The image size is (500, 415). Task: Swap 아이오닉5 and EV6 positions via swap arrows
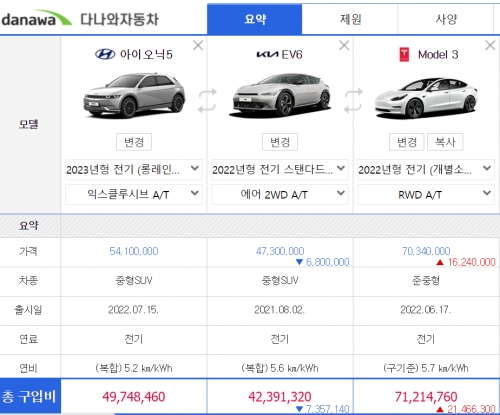pyautogui.click(x=207, y=100)
